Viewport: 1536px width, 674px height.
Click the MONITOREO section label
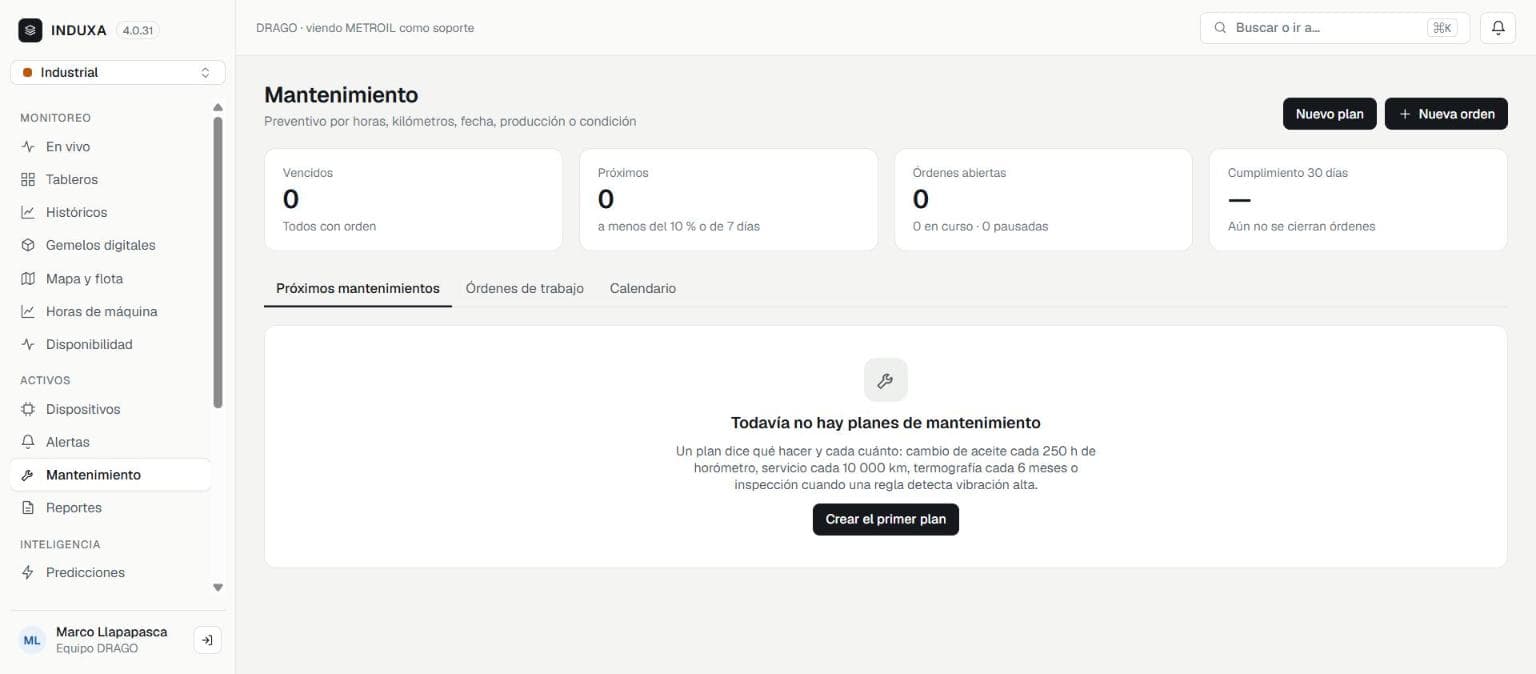pyautogui.click(x=55, y=118)
